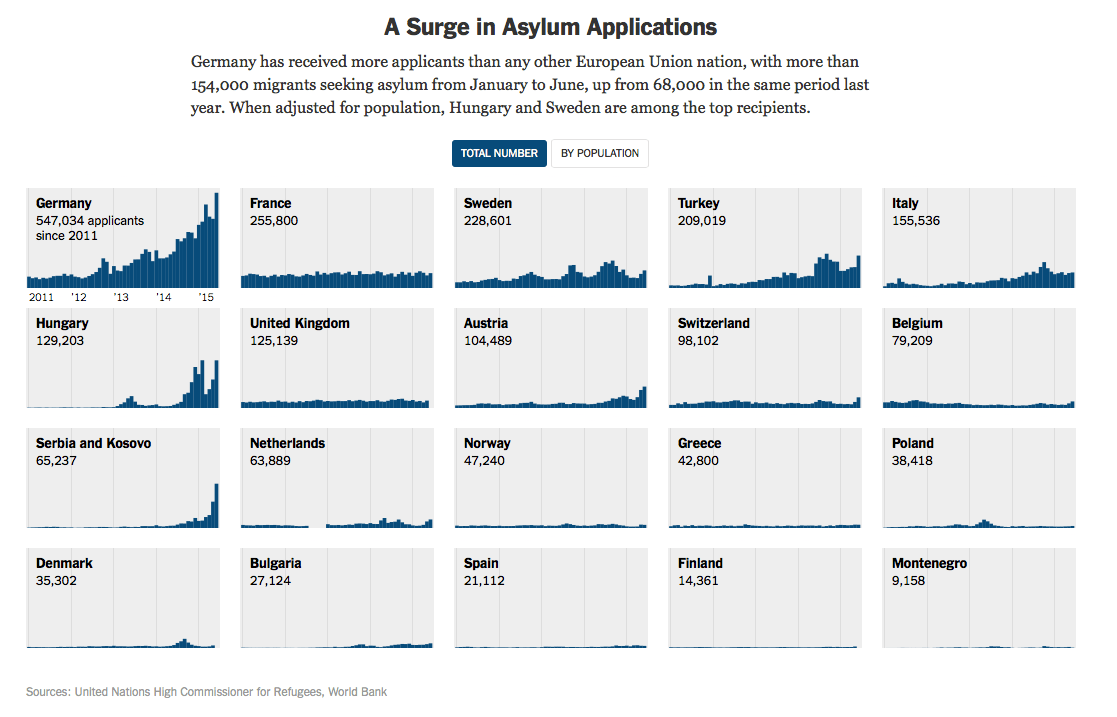Select the Greece chart panel
The height and width of the screenshot is (717, 1117).
765,478
